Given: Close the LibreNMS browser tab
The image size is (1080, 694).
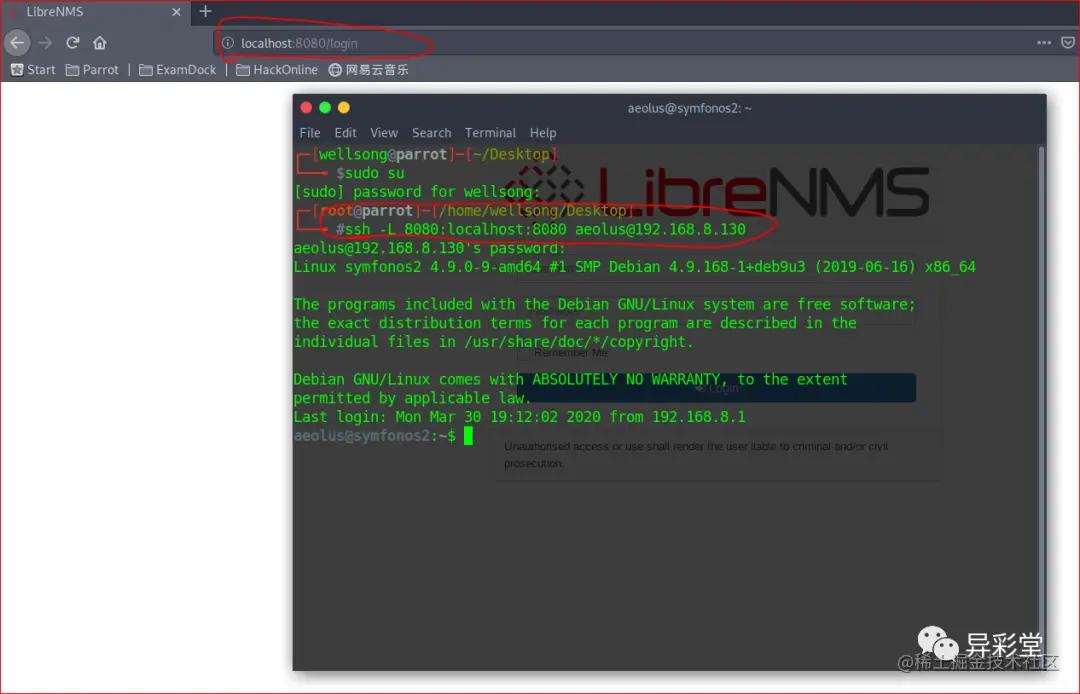Looking at the screenshot, I should [x=176, y=12].
